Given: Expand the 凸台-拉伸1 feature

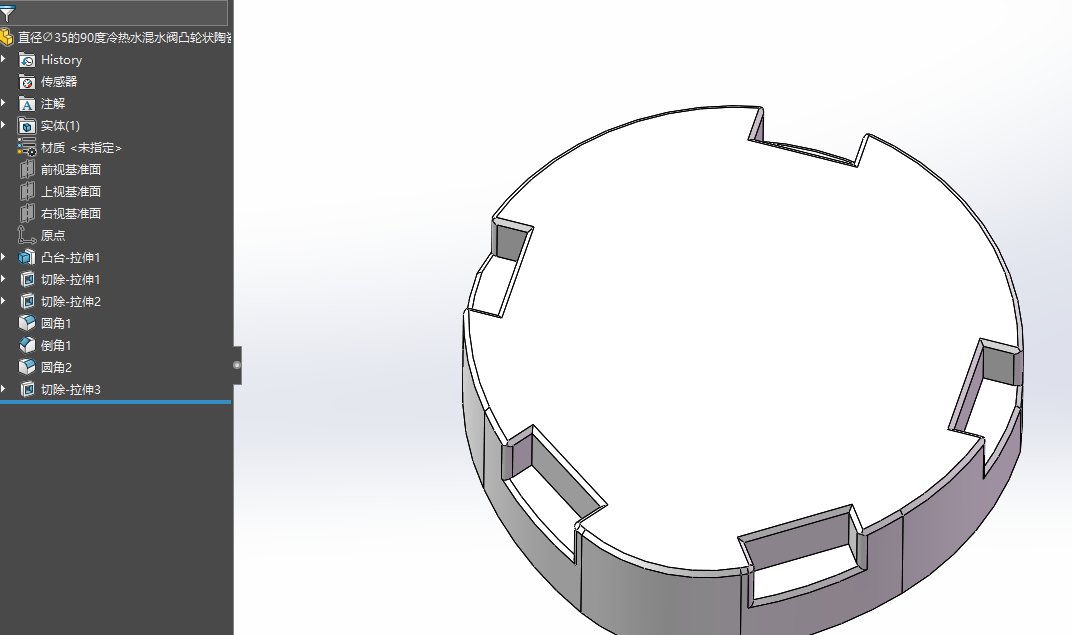Looking at the screenshot, I should click(3, 257).
